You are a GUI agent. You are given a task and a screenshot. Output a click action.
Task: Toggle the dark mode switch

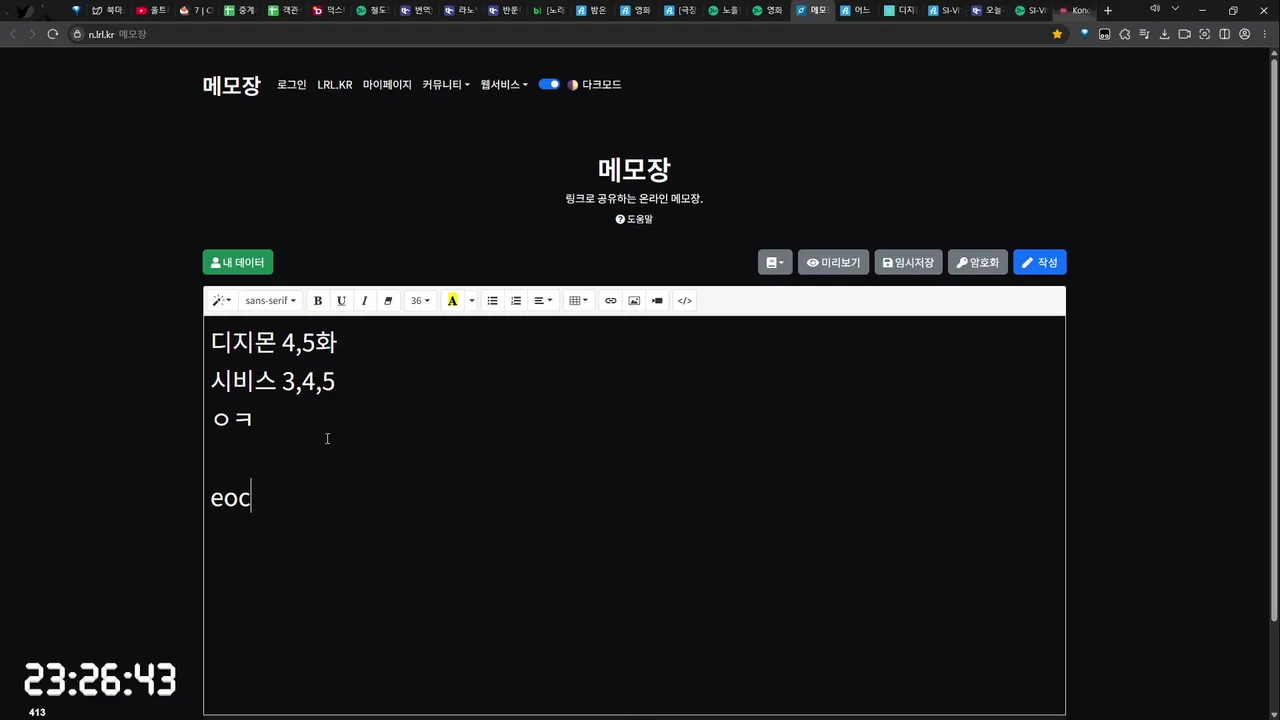tap(549, 84)
